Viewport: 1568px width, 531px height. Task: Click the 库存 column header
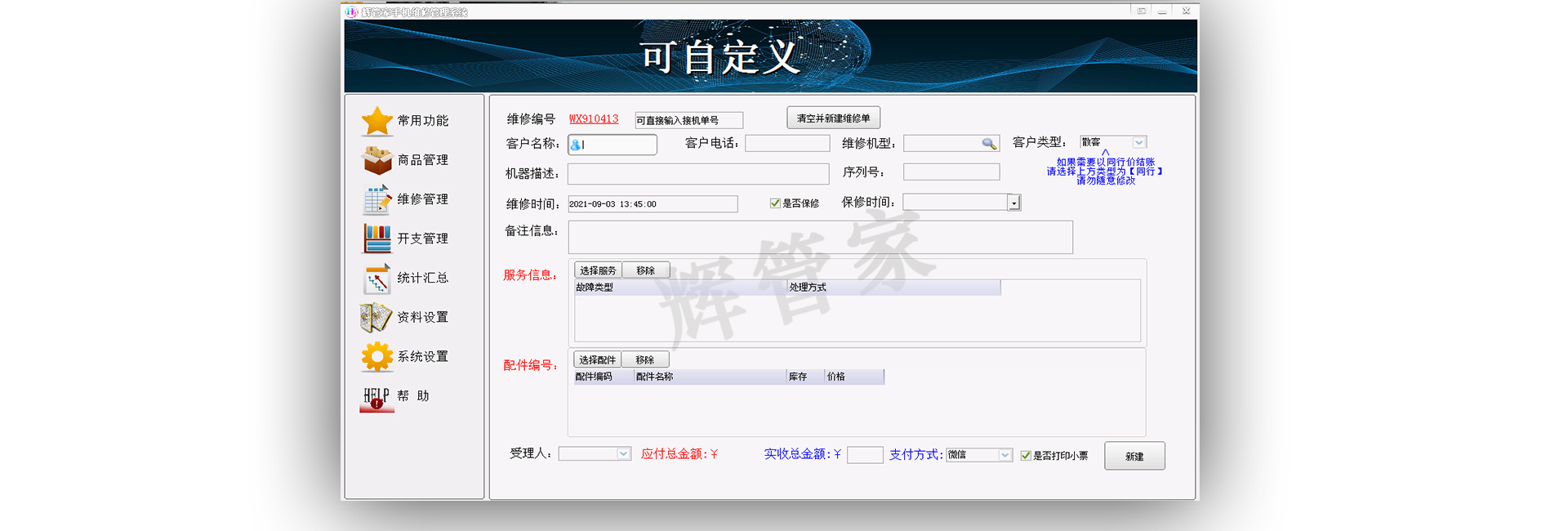pos(805,377)
